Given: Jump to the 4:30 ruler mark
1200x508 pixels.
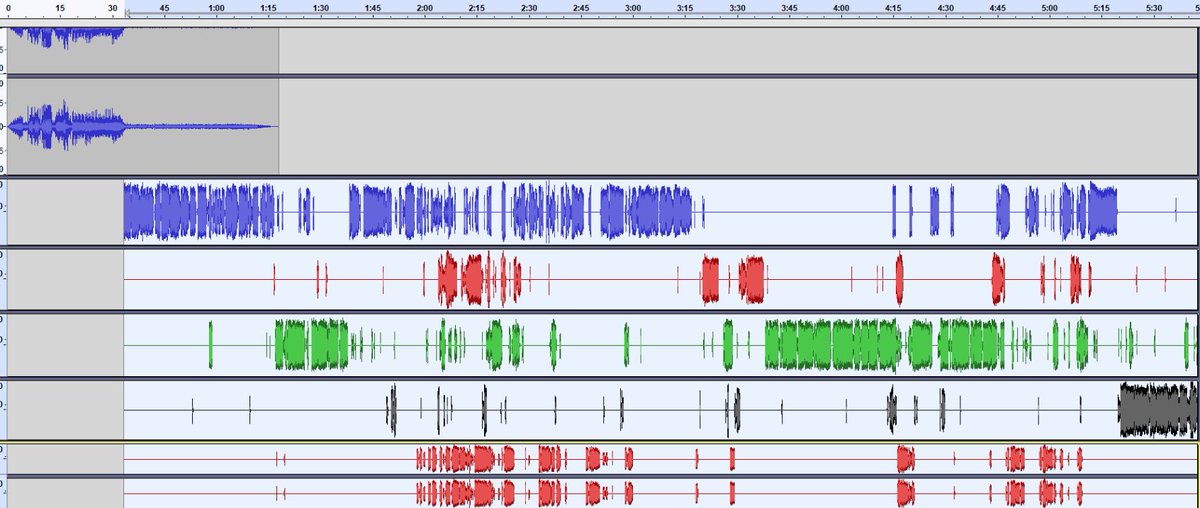Looking at the screenshot, I should point(944,7).
